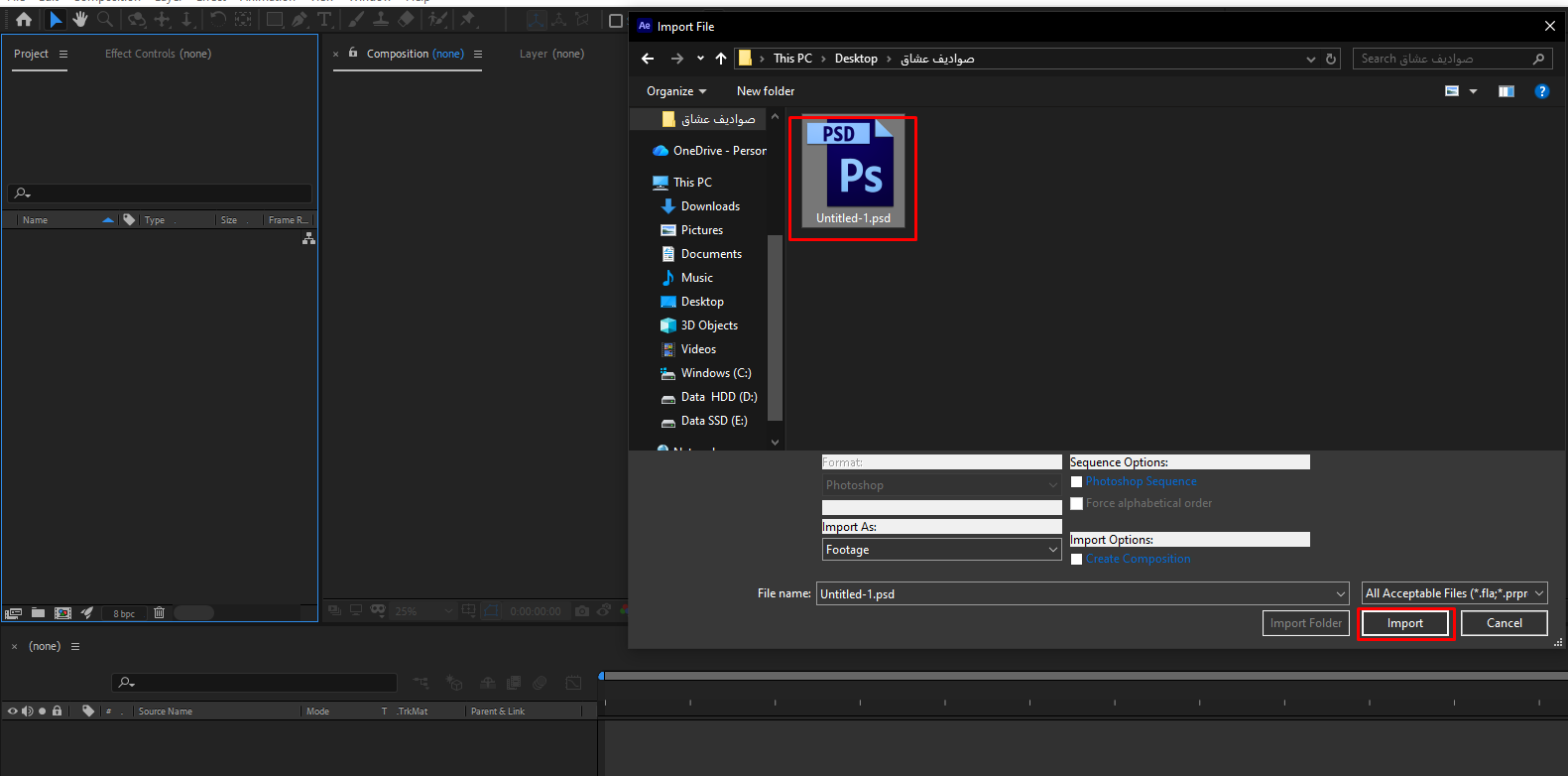Select the Selection arrow tool
Viewport: 1568px width, 776px height.
point(56,19)
